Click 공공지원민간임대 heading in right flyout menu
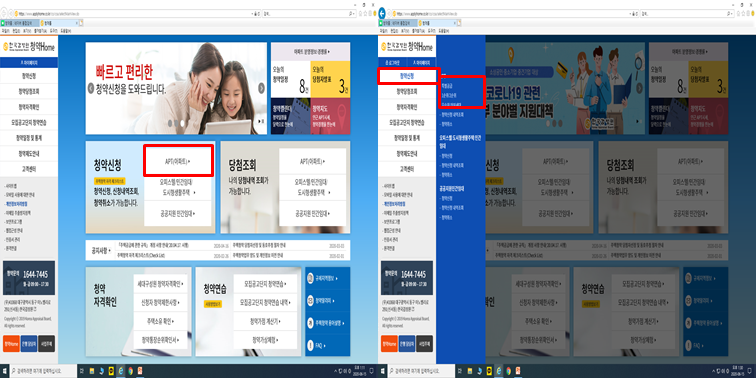The image size is (756, 378). [x=451, y=189]
